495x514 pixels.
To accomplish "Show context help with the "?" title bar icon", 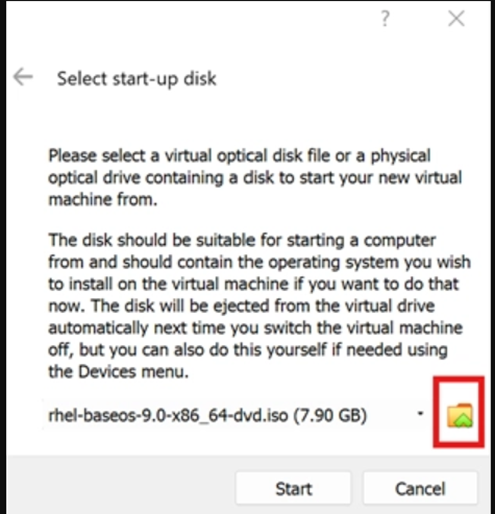I will tap(385, 18).
